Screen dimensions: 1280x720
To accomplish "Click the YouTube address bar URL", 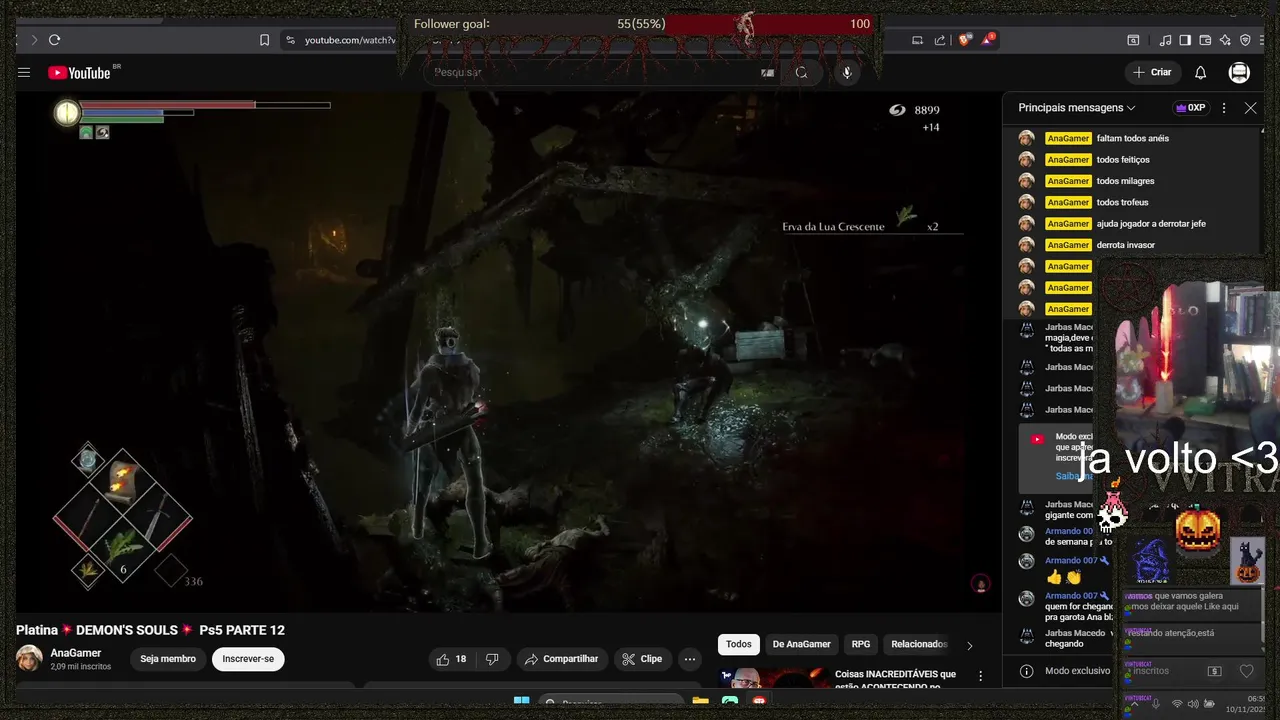I will click(350, 40).
